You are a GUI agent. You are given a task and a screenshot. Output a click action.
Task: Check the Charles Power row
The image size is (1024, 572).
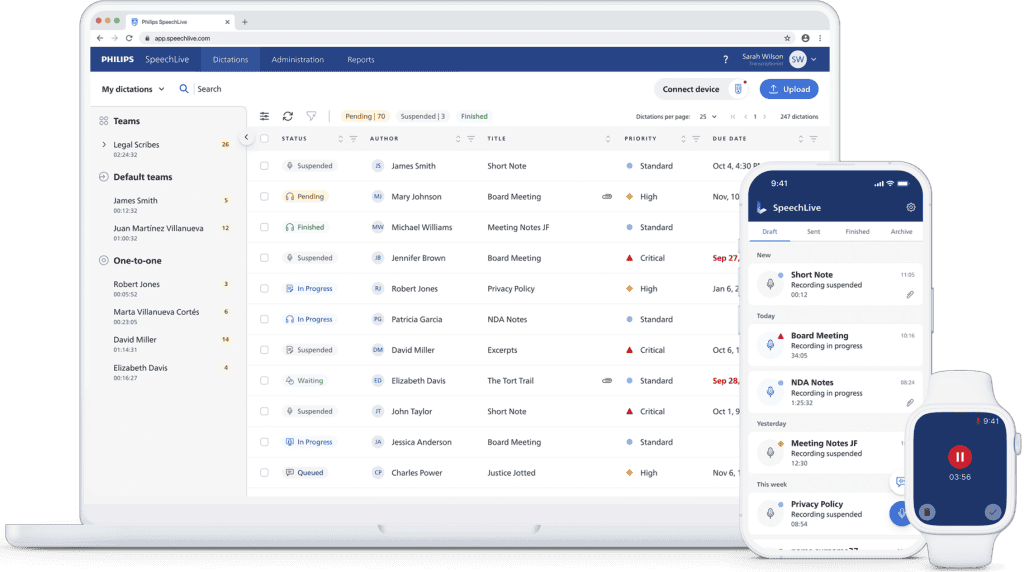click(x=264, y=473)
